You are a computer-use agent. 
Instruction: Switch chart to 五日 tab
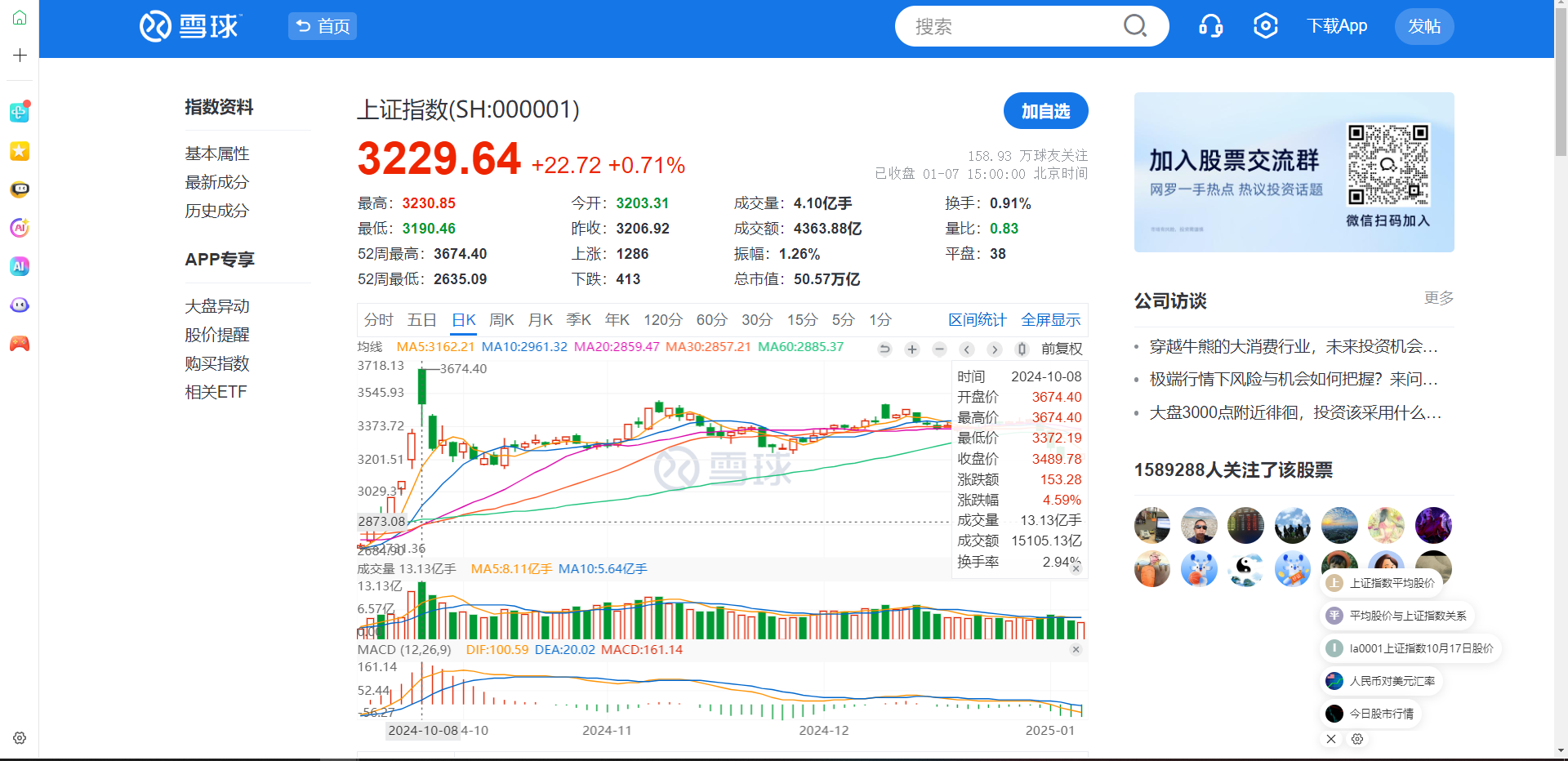tap(421, 320)
